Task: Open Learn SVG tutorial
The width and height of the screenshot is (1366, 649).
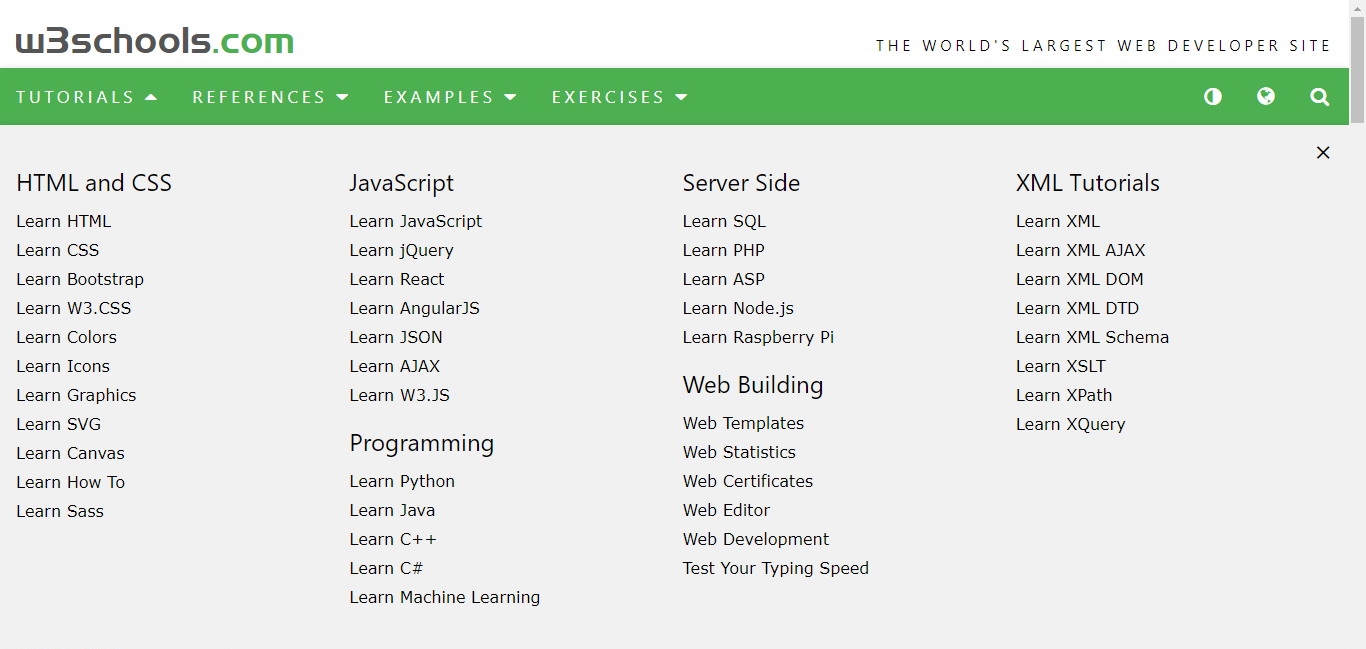Action: pos(59,424)
